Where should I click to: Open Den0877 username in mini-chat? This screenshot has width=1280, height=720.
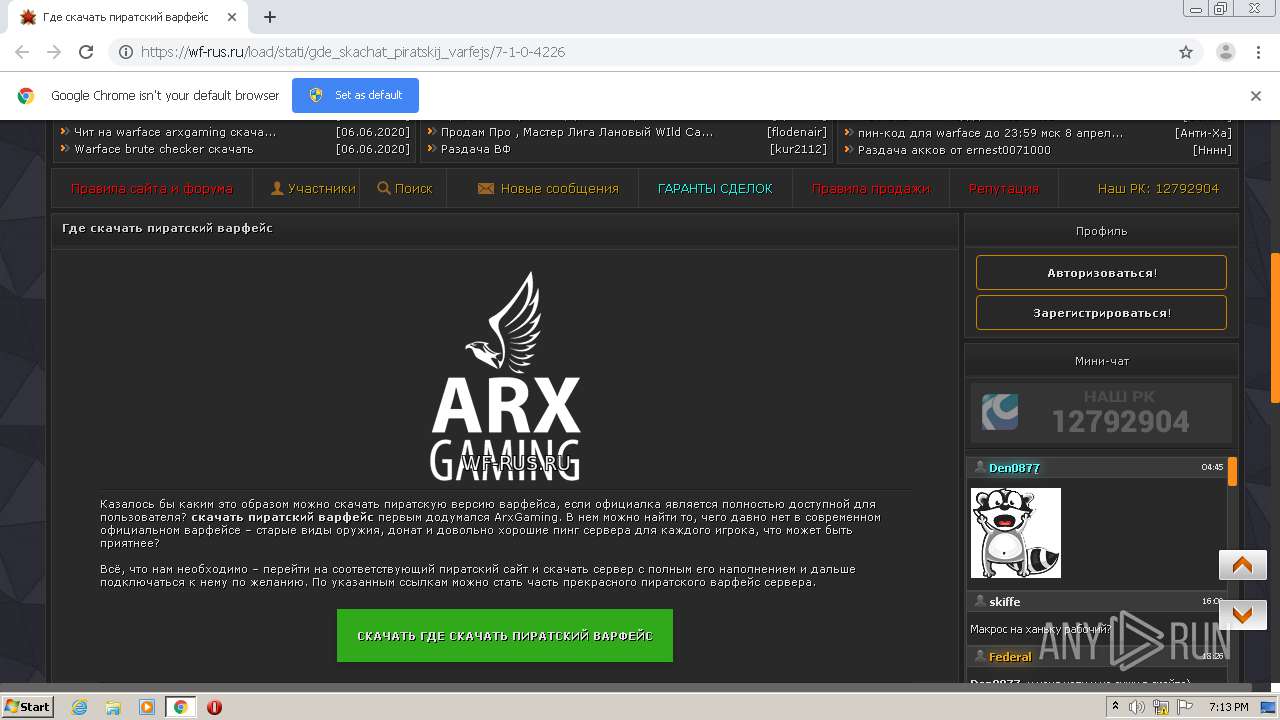coord(1014,467)
